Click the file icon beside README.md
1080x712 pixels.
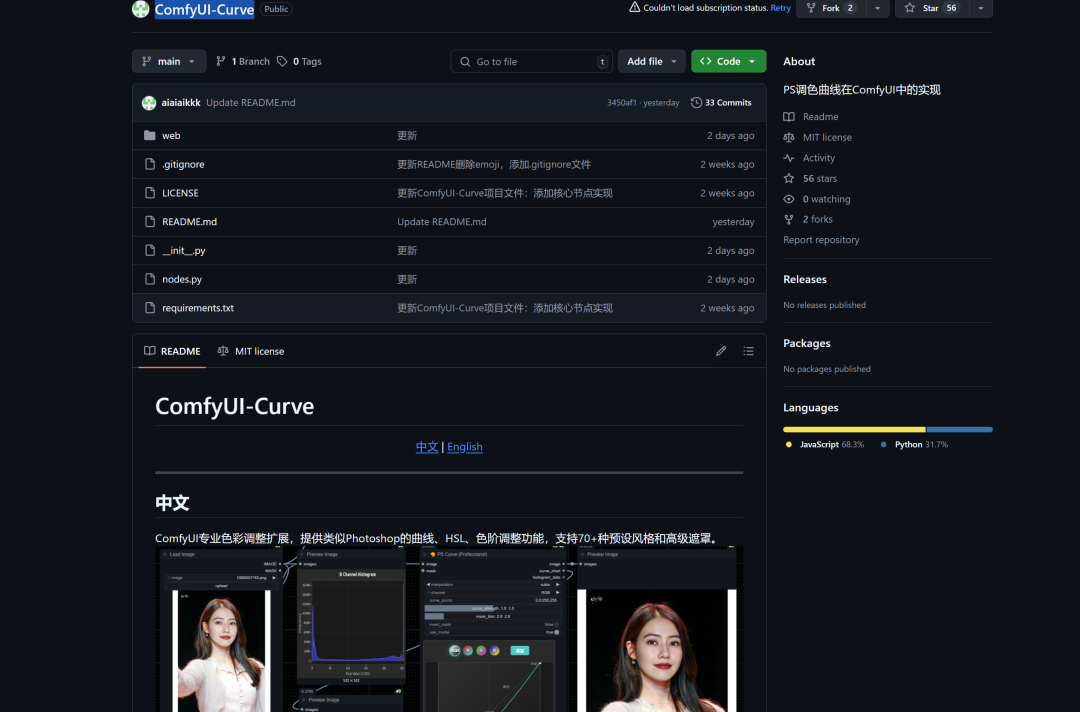click(x=149, y=222)
